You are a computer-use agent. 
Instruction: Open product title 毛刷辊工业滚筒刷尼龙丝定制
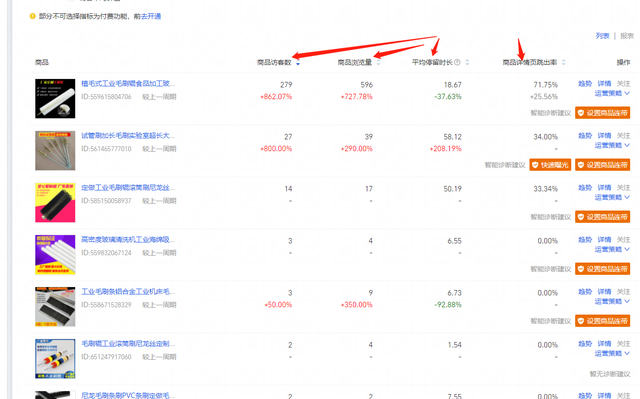pyautogui.click(x=128, y=344)
